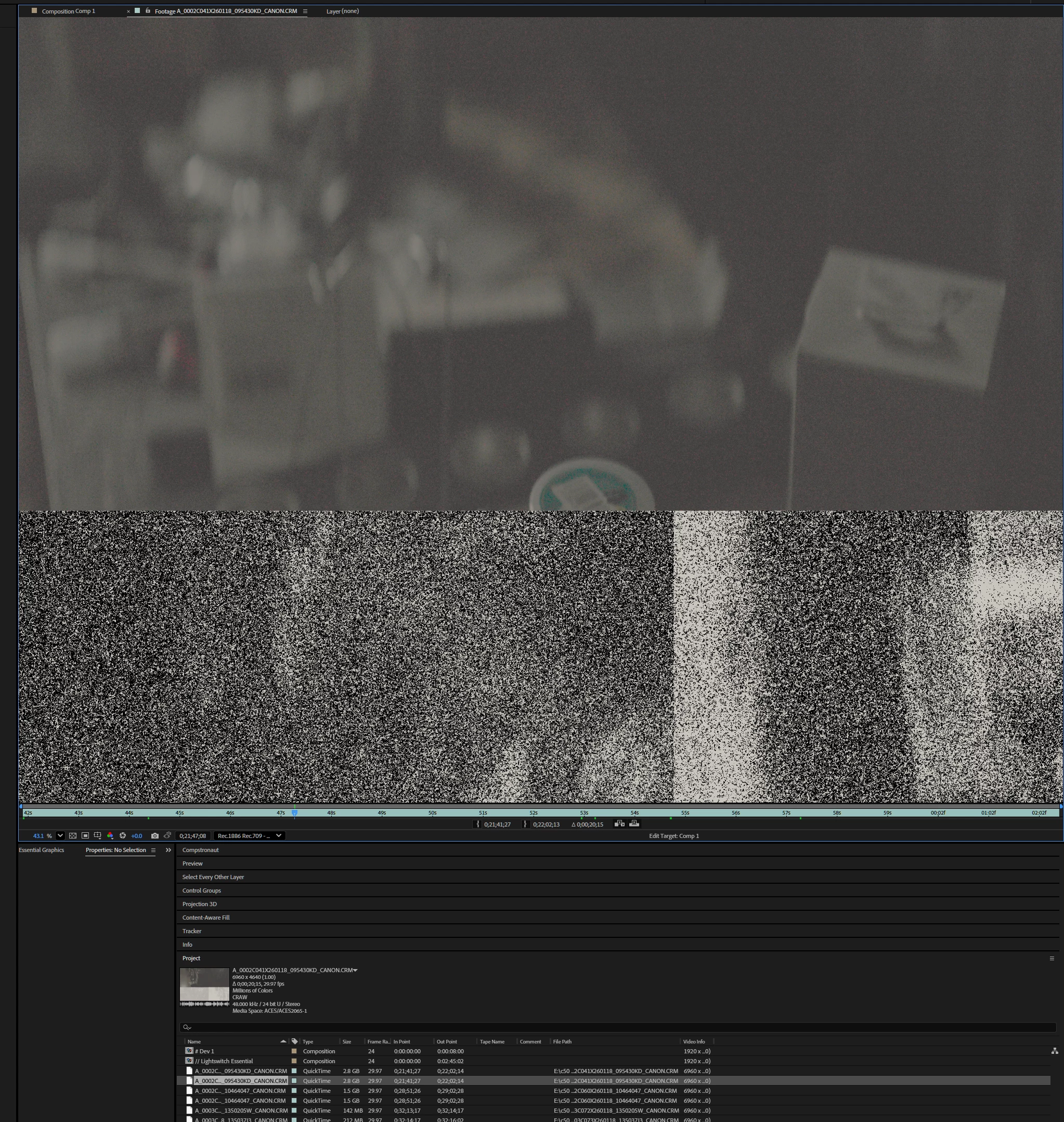1064x1122 pixels.
Task: Expand the Projection 3D panel
Action: (199, 904)
